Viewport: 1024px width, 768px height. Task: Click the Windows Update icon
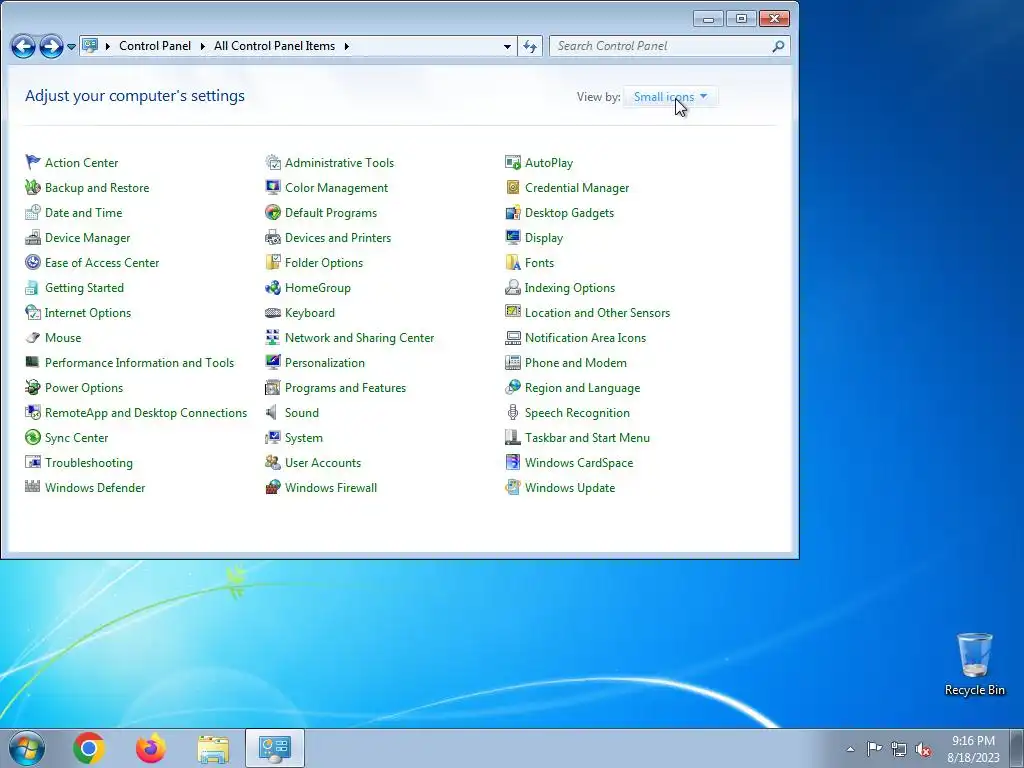(x=513, y=487)
